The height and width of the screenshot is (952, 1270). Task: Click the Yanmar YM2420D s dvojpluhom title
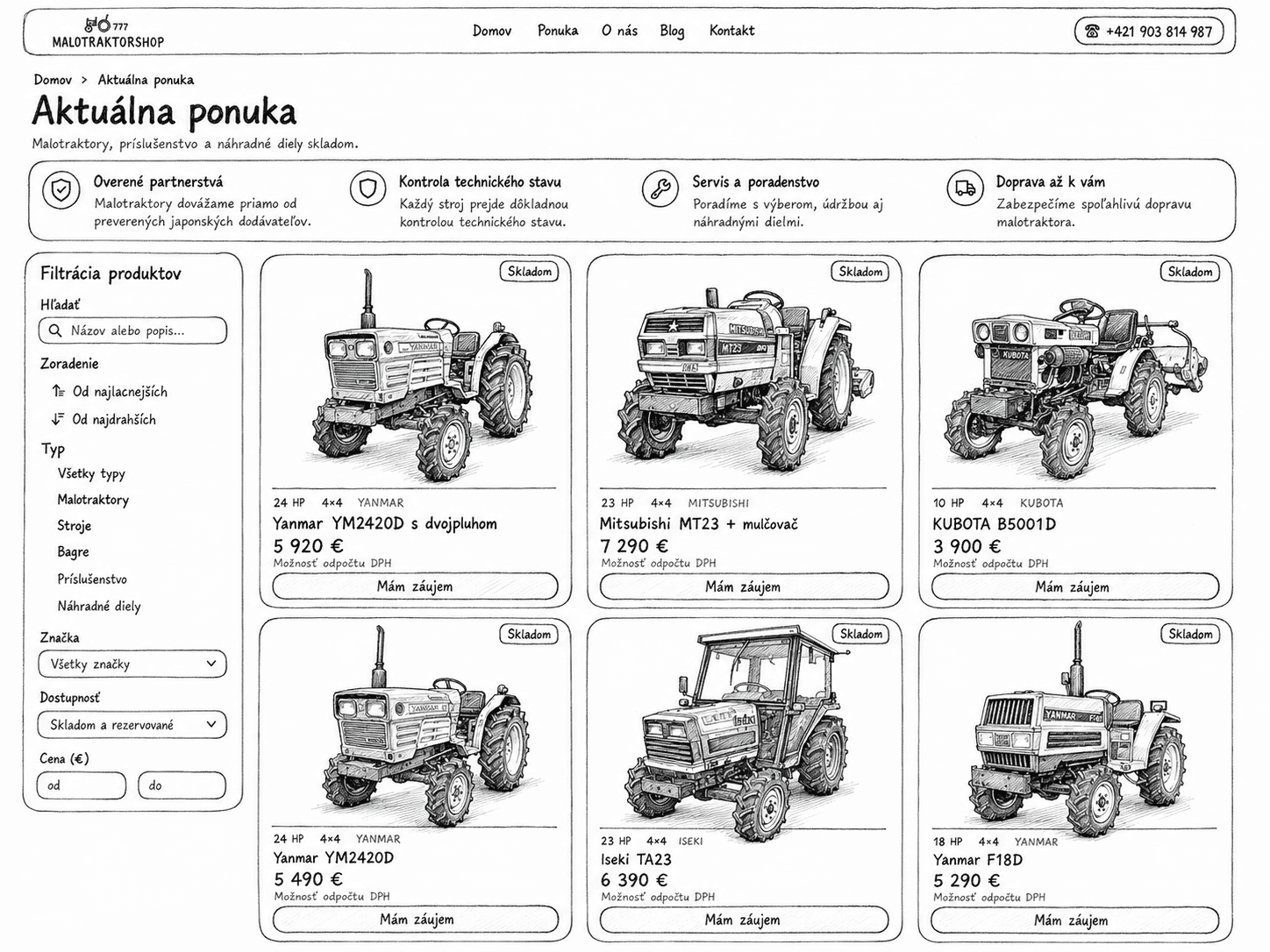(385, 524)
